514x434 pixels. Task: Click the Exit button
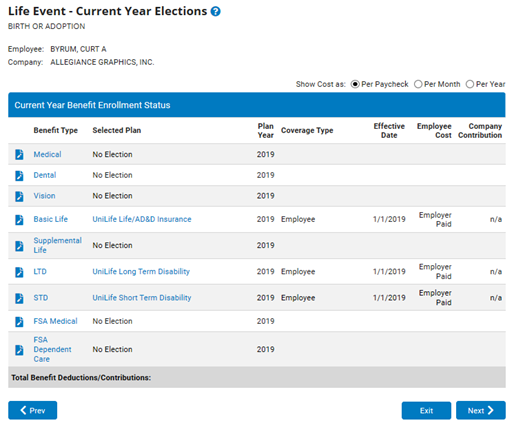point(426,410)
